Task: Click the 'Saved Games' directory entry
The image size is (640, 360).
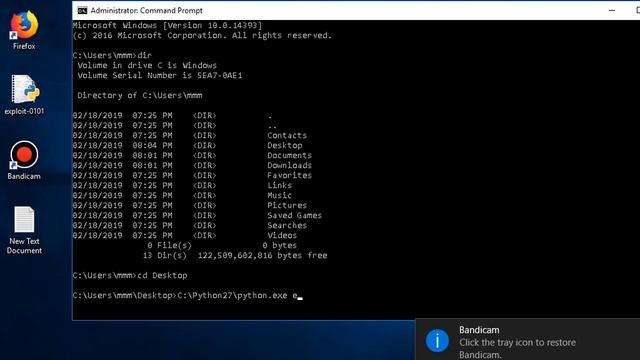Action: (x=294, y=216)
